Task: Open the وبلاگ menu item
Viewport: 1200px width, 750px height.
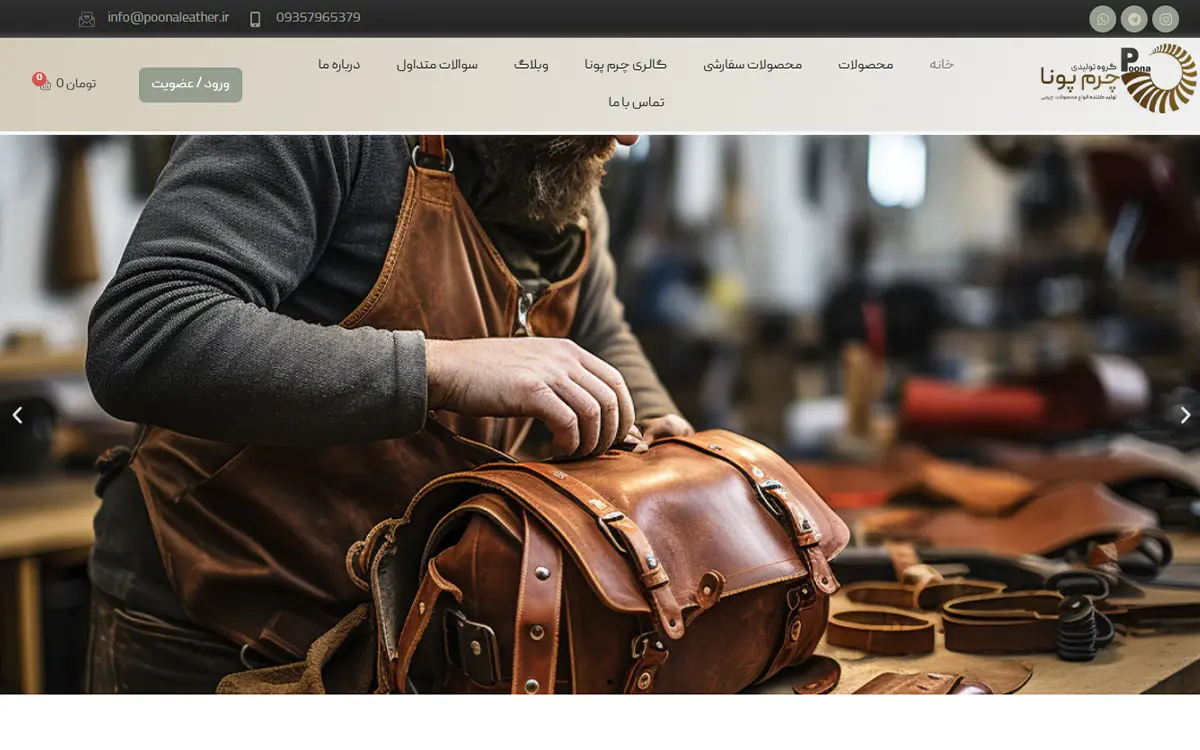Action: pos(531,64)
